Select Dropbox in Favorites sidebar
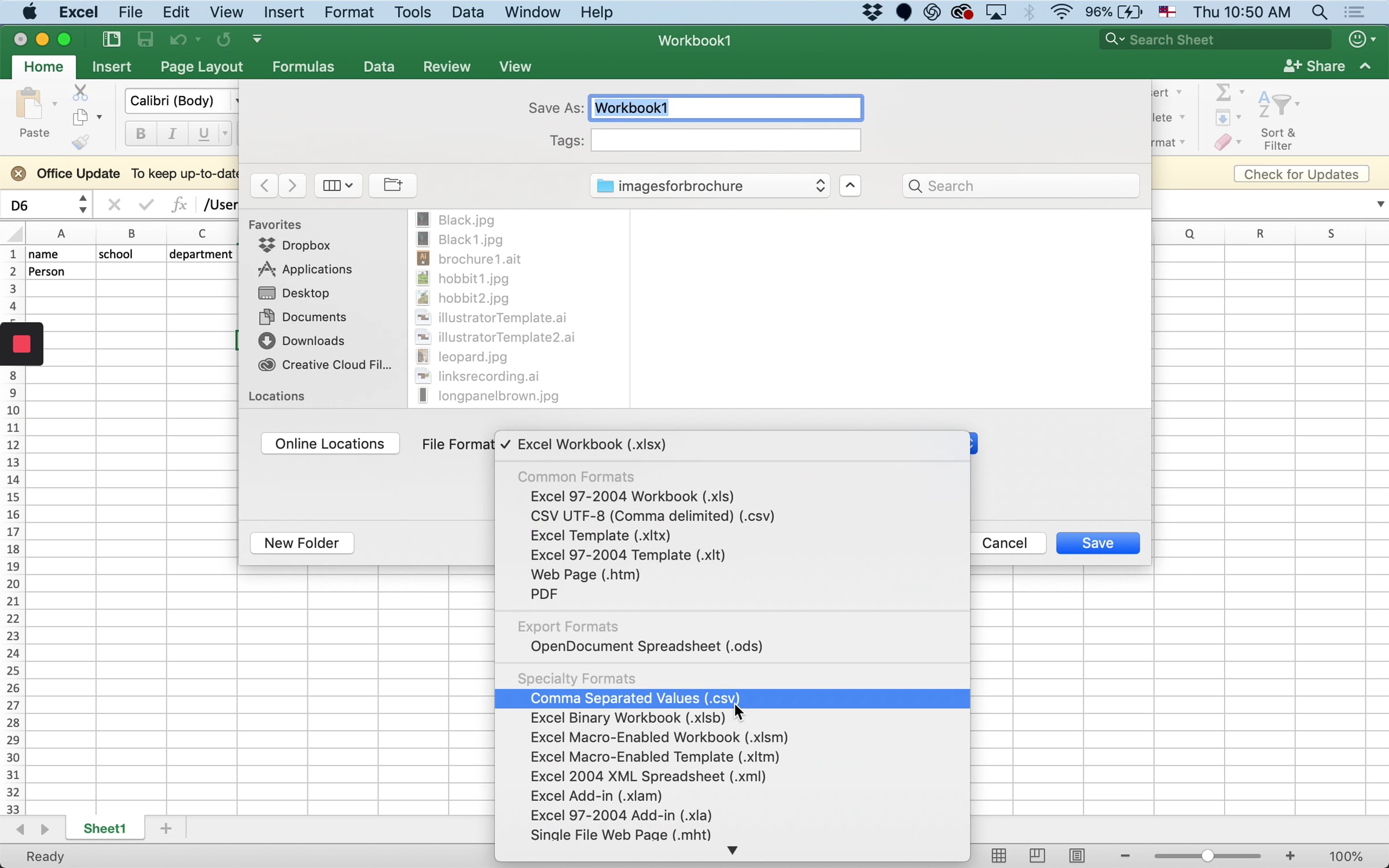1389x868 pixels. (306, 245)
